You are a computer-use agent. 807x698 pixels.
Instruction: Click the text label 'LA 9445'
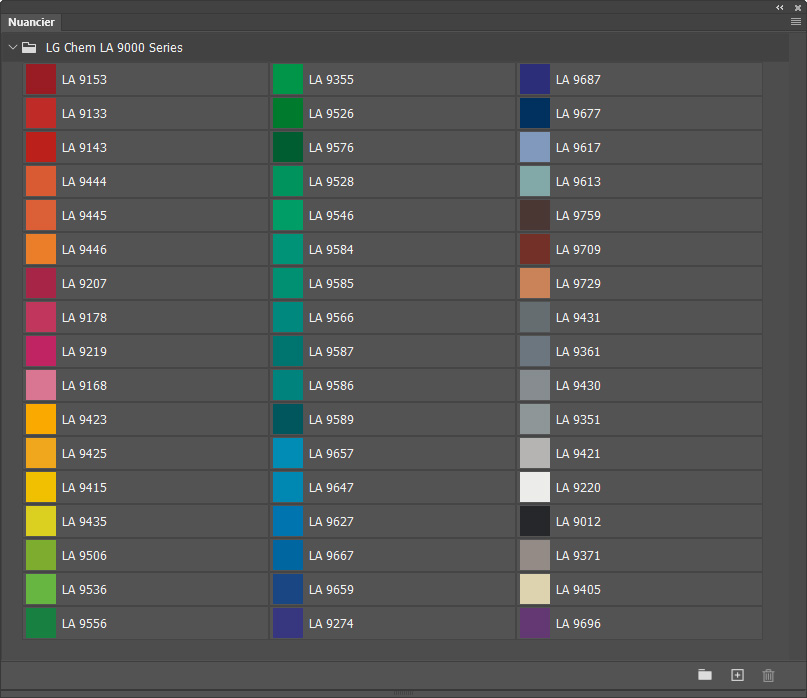tap(84, 216)
